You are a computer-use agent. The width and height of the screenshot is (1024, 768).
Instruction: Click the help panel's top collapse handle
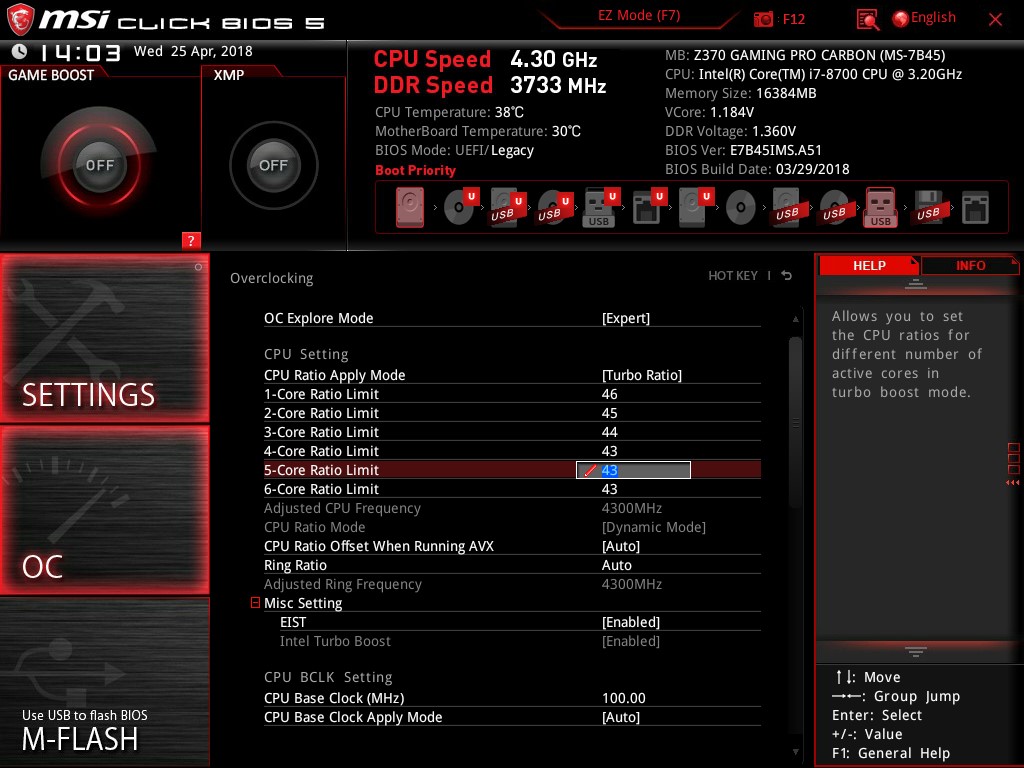916,283
